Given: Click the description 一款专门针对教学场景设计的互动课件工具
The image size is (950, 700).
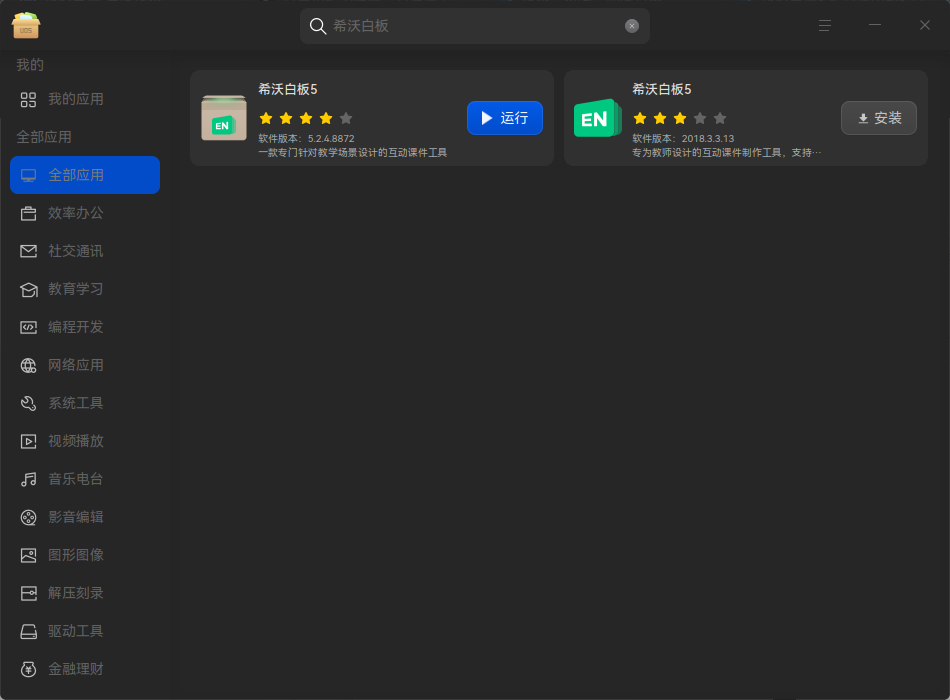Looking at the screenshot, I should click(x=353, y=153).
